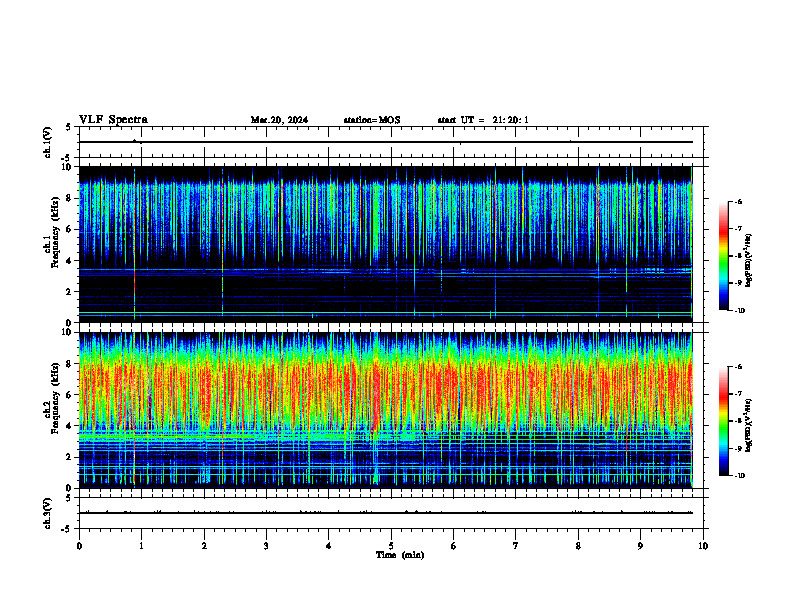Click the ch.2 frequency tick "4"
This screenshot has height=612, width=792.
point(70,426)
